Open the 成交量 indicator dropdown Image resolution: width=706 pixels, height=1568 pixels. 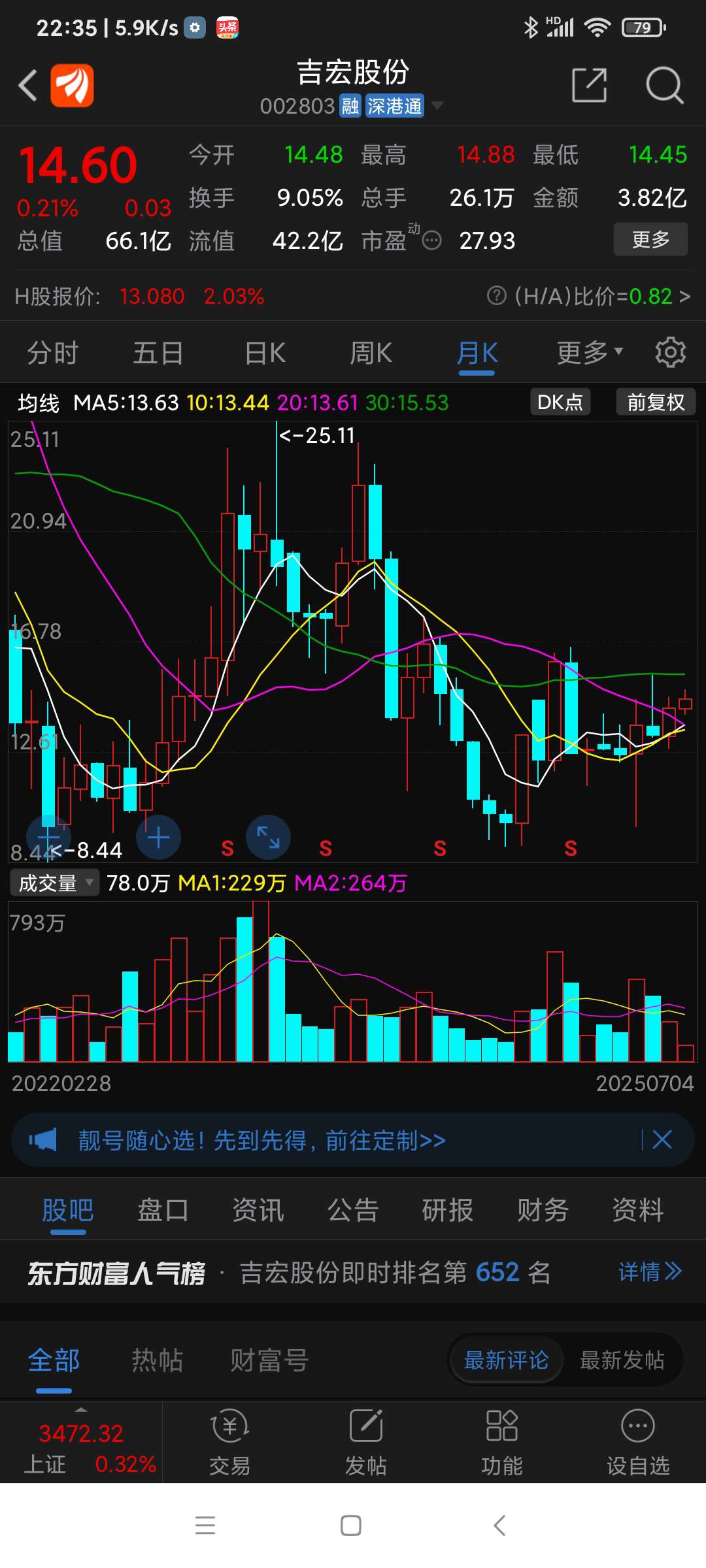coord(54,883)
